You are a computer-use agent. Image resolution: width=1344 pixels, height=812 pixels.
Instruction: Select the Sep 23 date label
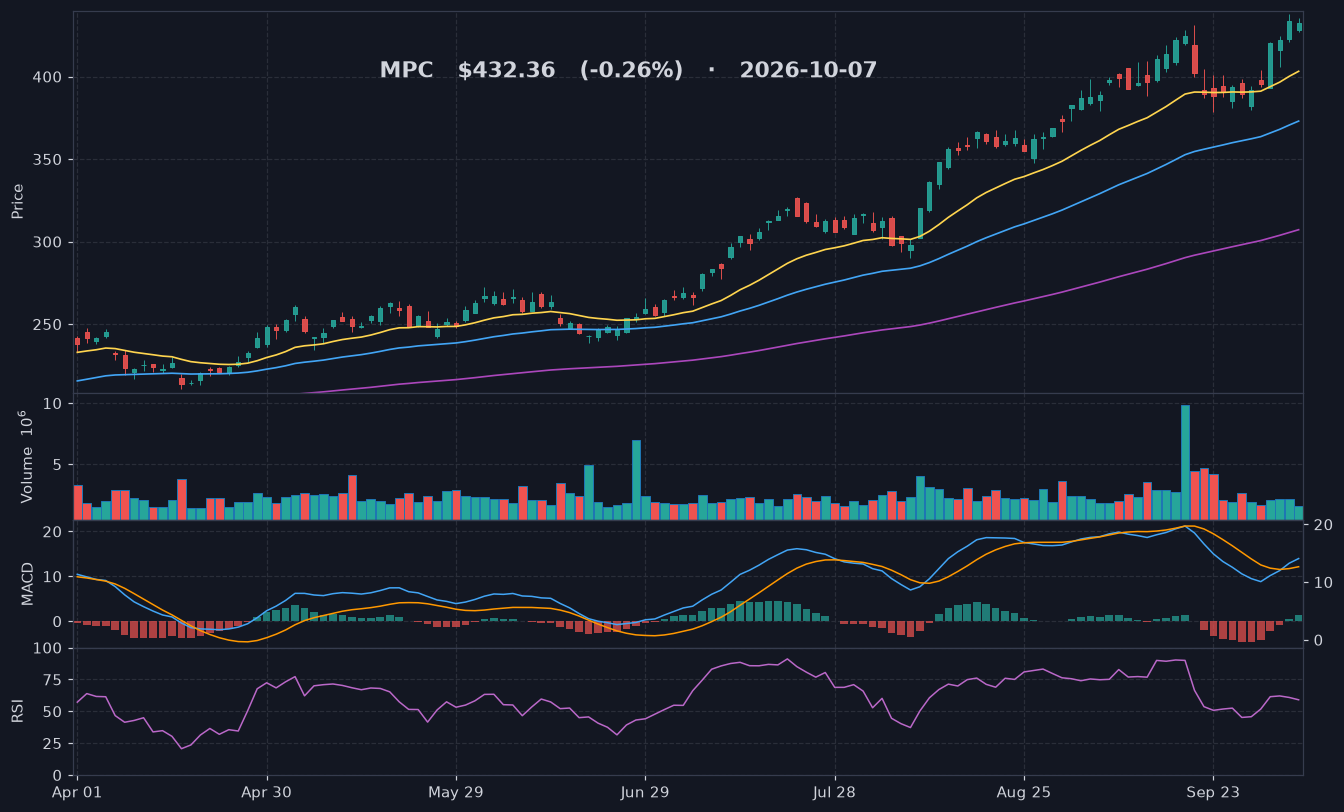click(x=1213, y=792)
